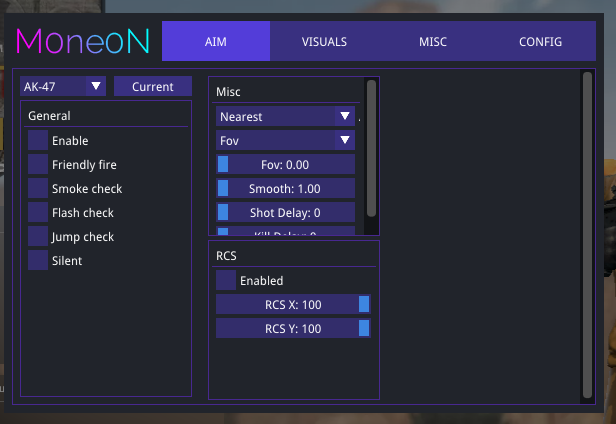616x424 pixels.
Task: Click the RCS Y: 100 slider
Action: (x=293, y=328)
